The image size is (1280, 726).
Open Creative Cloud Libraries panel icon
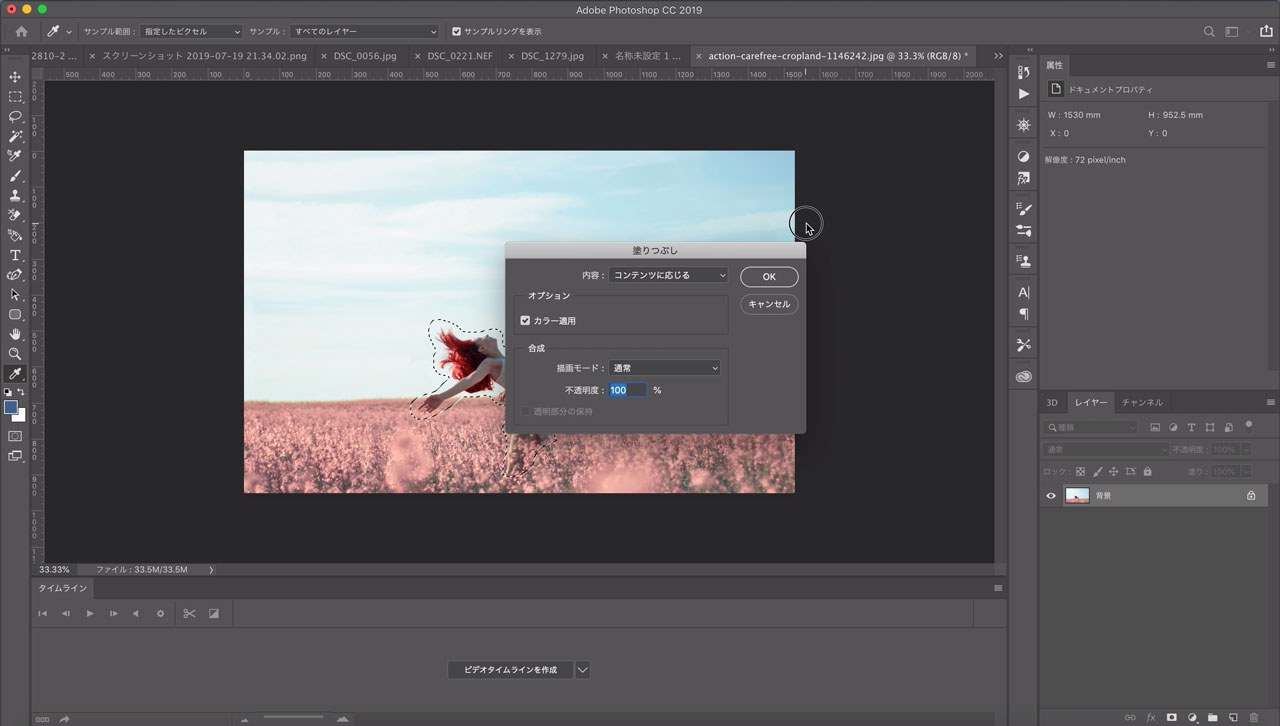[x=1023, y=377]
